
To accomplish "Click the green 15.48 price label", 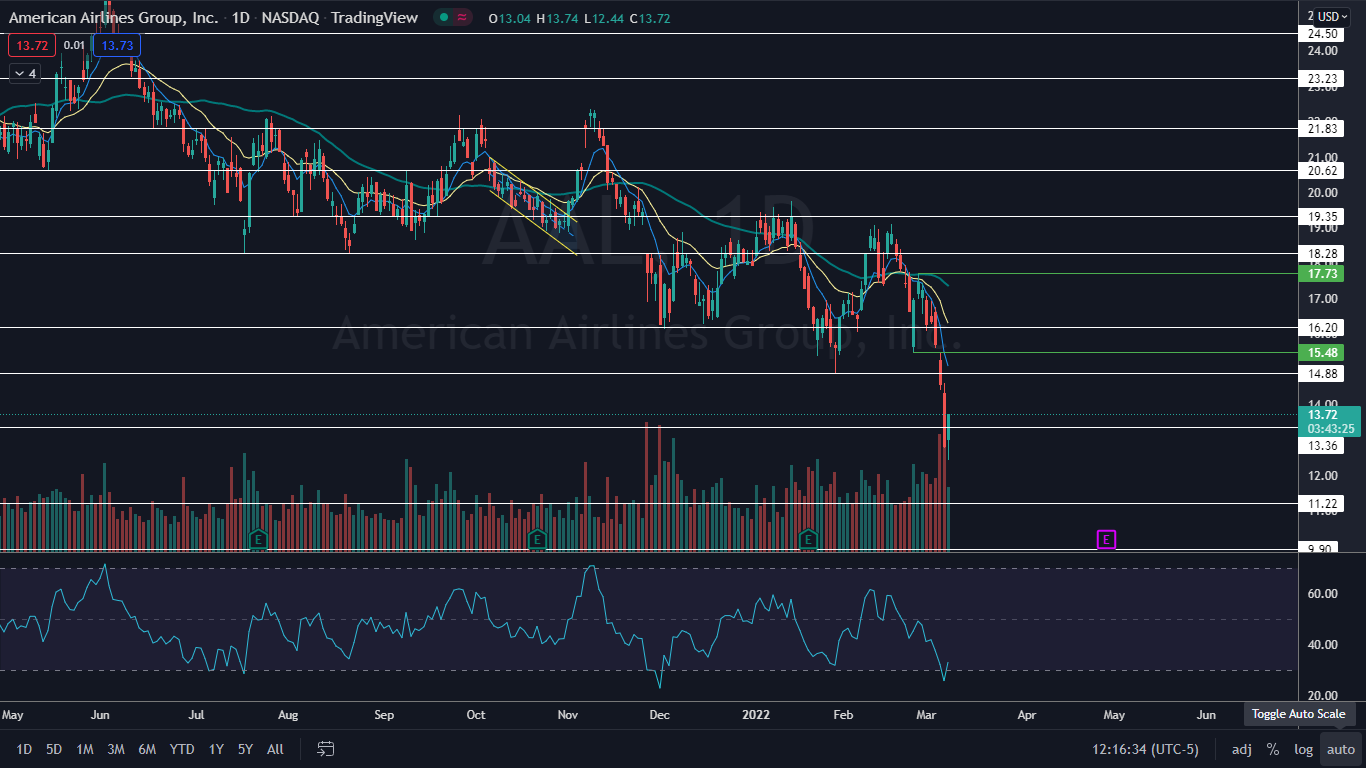I will point(1323,352).
